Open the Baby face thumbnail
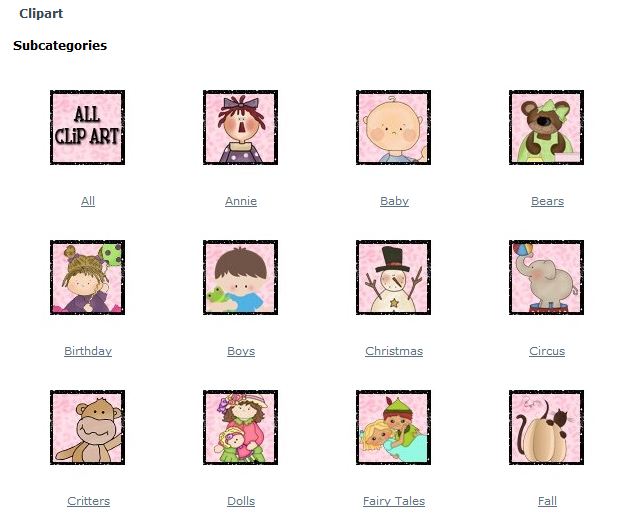Screen dimensions: 643x529 point(393,128)
